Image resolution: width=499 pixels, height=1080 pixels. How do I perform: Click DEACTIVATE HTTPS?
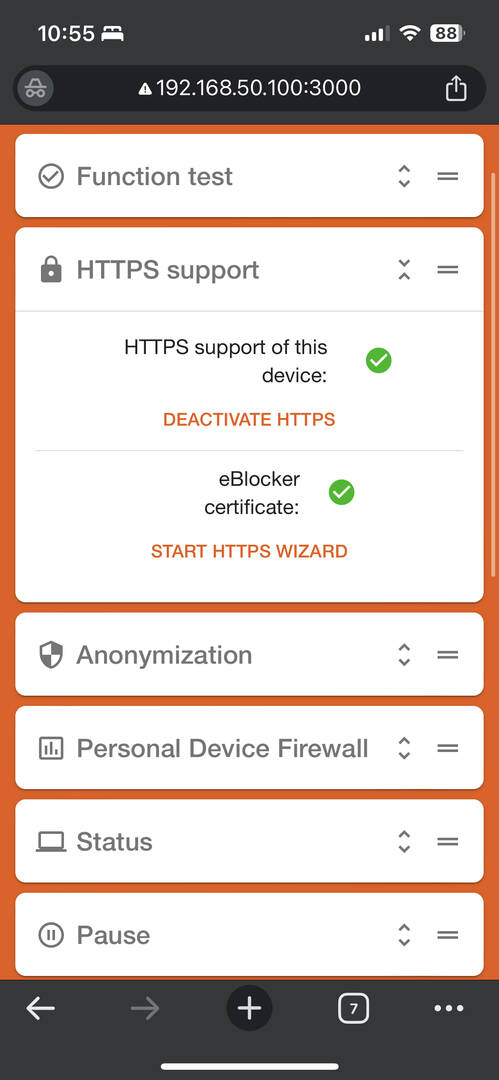pos(250,419)
